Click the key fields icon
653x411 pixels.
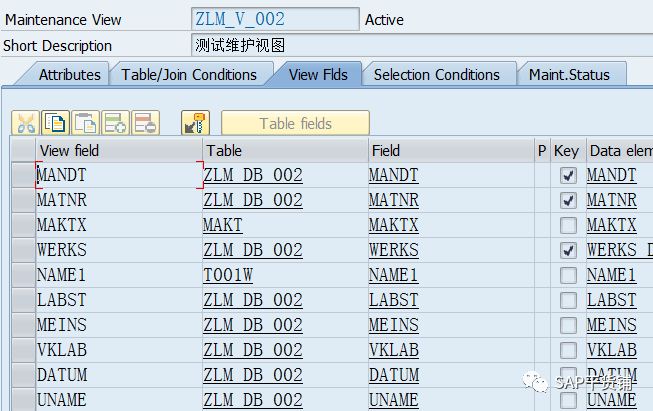point(195,124)
